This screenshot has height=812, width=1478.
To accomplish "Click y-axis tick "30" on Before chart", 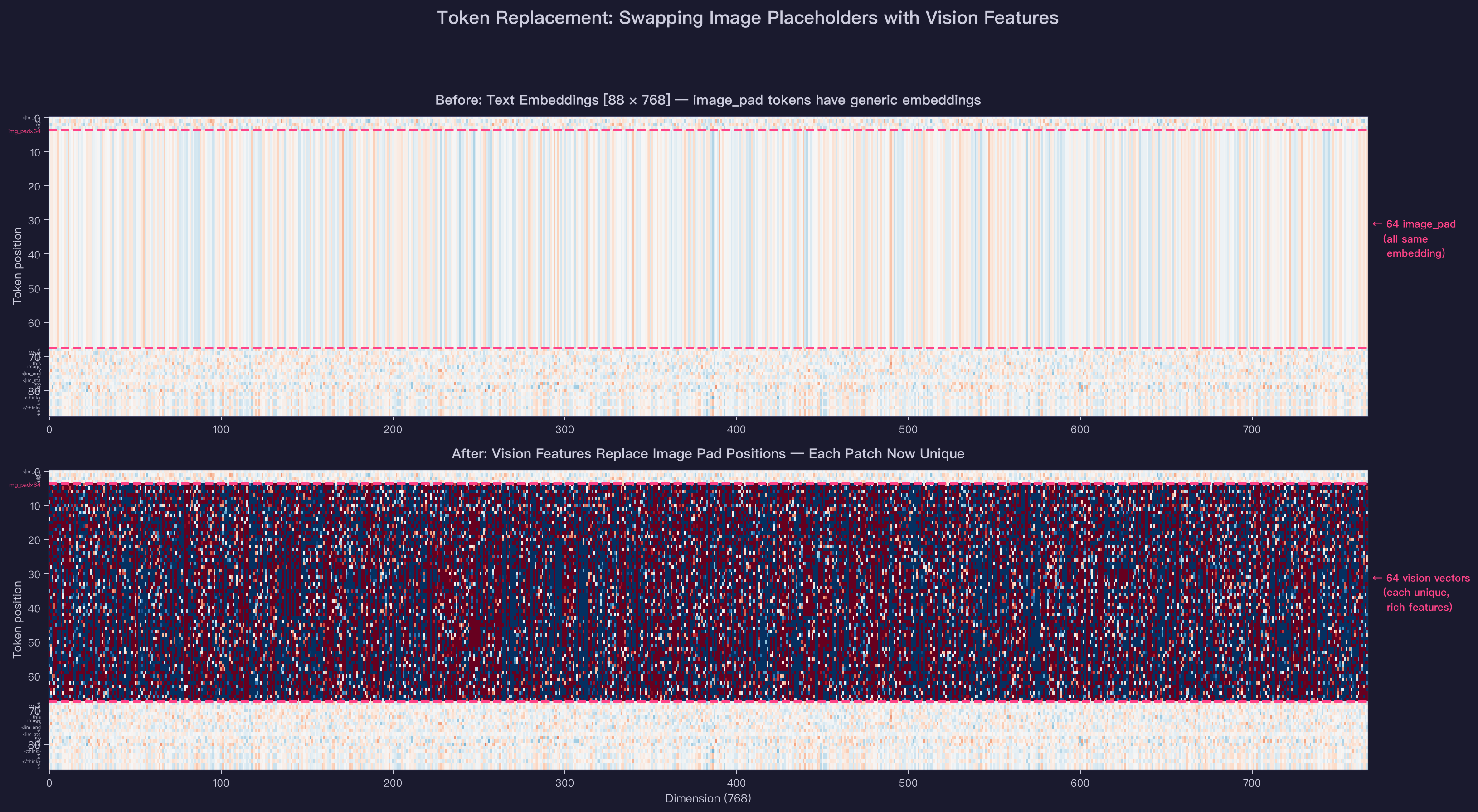I will 34,220.
